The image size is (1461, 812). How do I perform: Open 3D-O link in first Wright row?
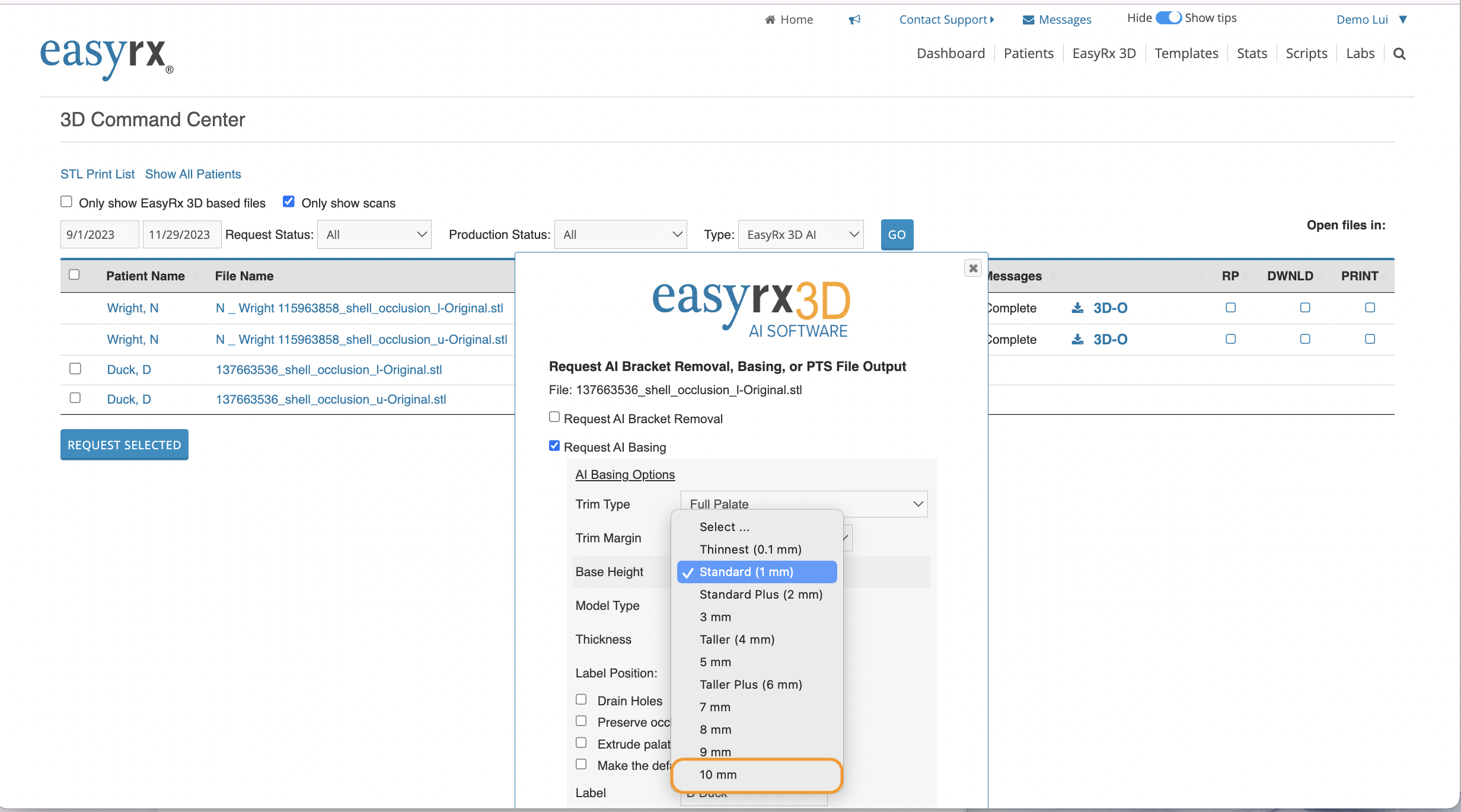point(1111,308)
